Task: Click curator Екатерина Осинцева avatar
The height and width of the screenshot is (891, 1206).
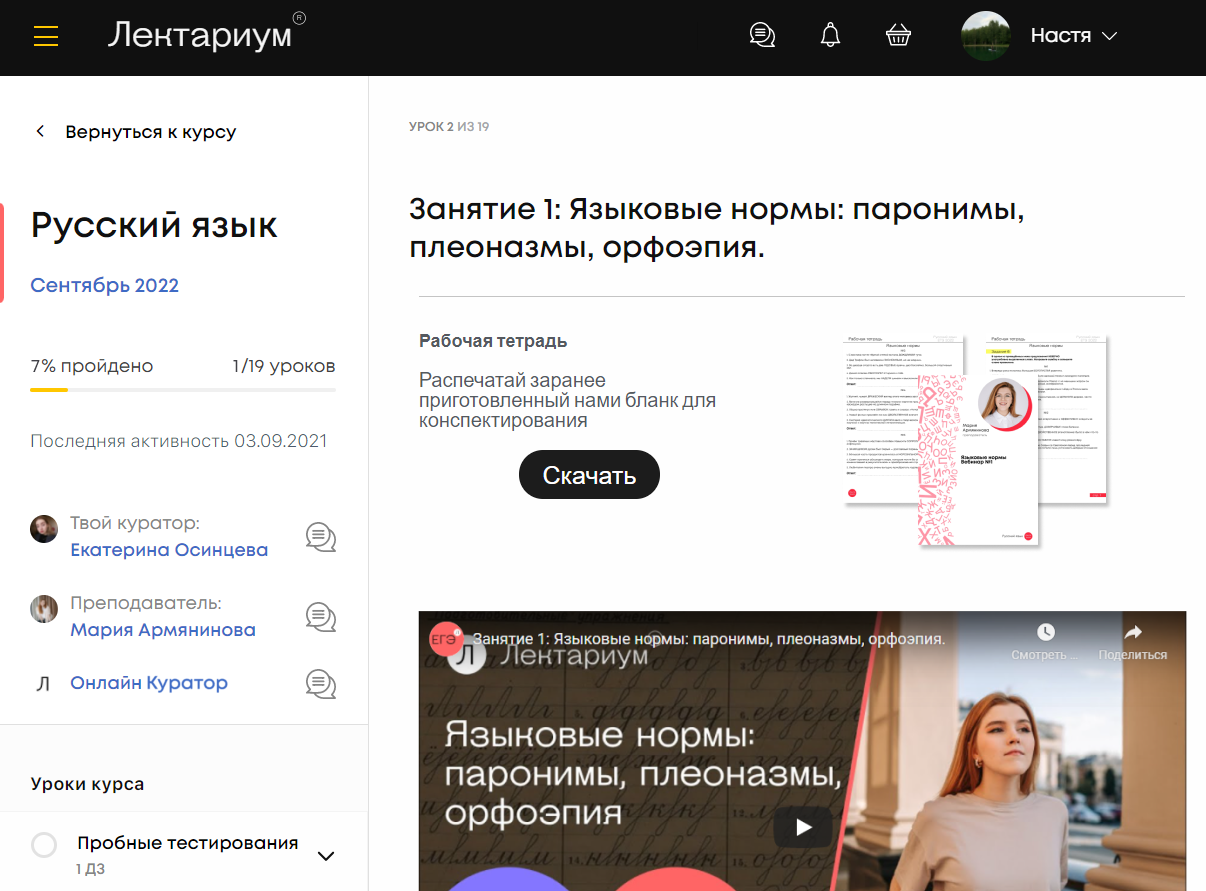Action: (x=44, y=529)
